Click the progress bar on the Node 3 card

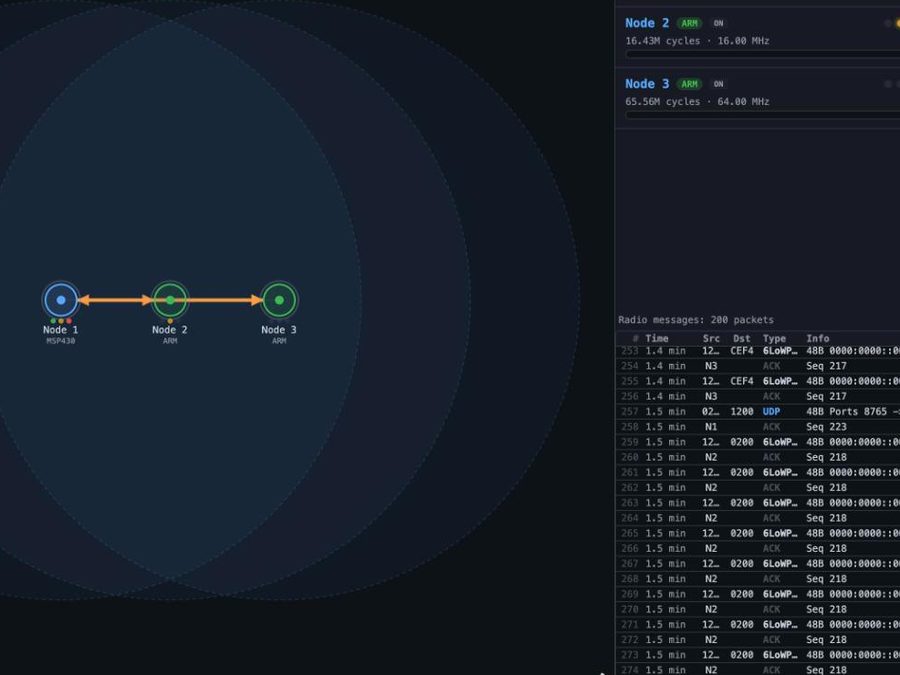tap(762, 115)
